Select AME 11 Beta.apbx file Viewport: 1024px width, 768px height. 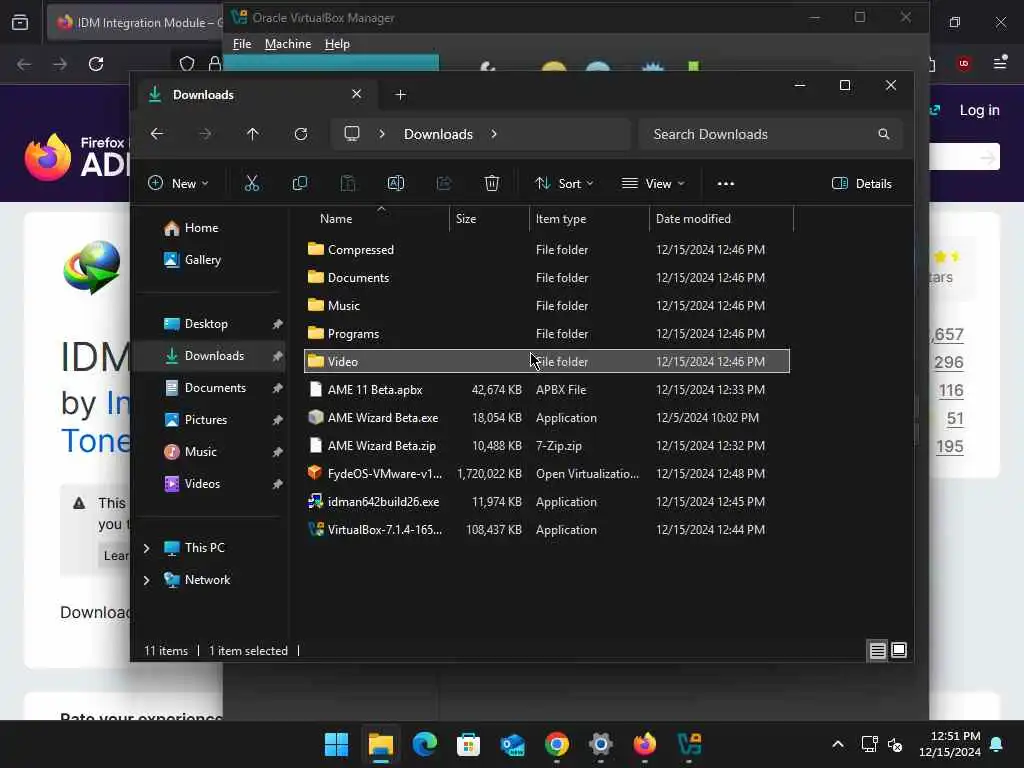[547, 390]
